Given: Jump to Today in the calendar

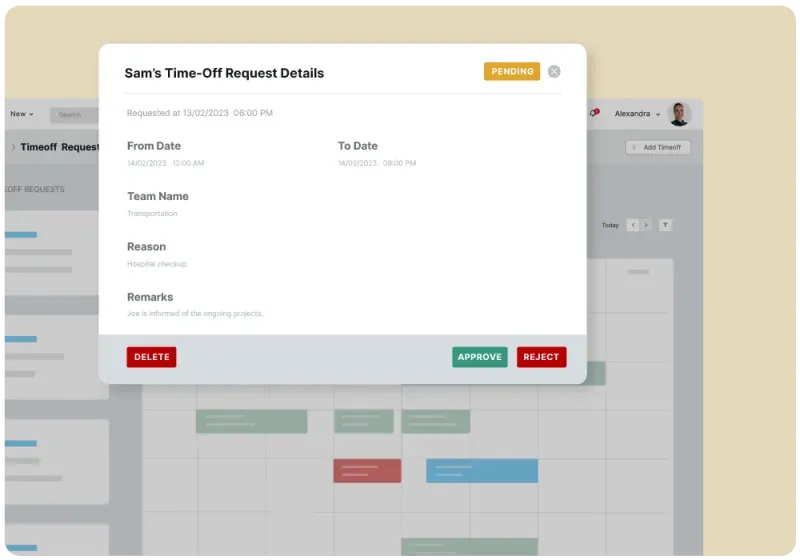Looking at the screenshot, I should click(610, 225).
